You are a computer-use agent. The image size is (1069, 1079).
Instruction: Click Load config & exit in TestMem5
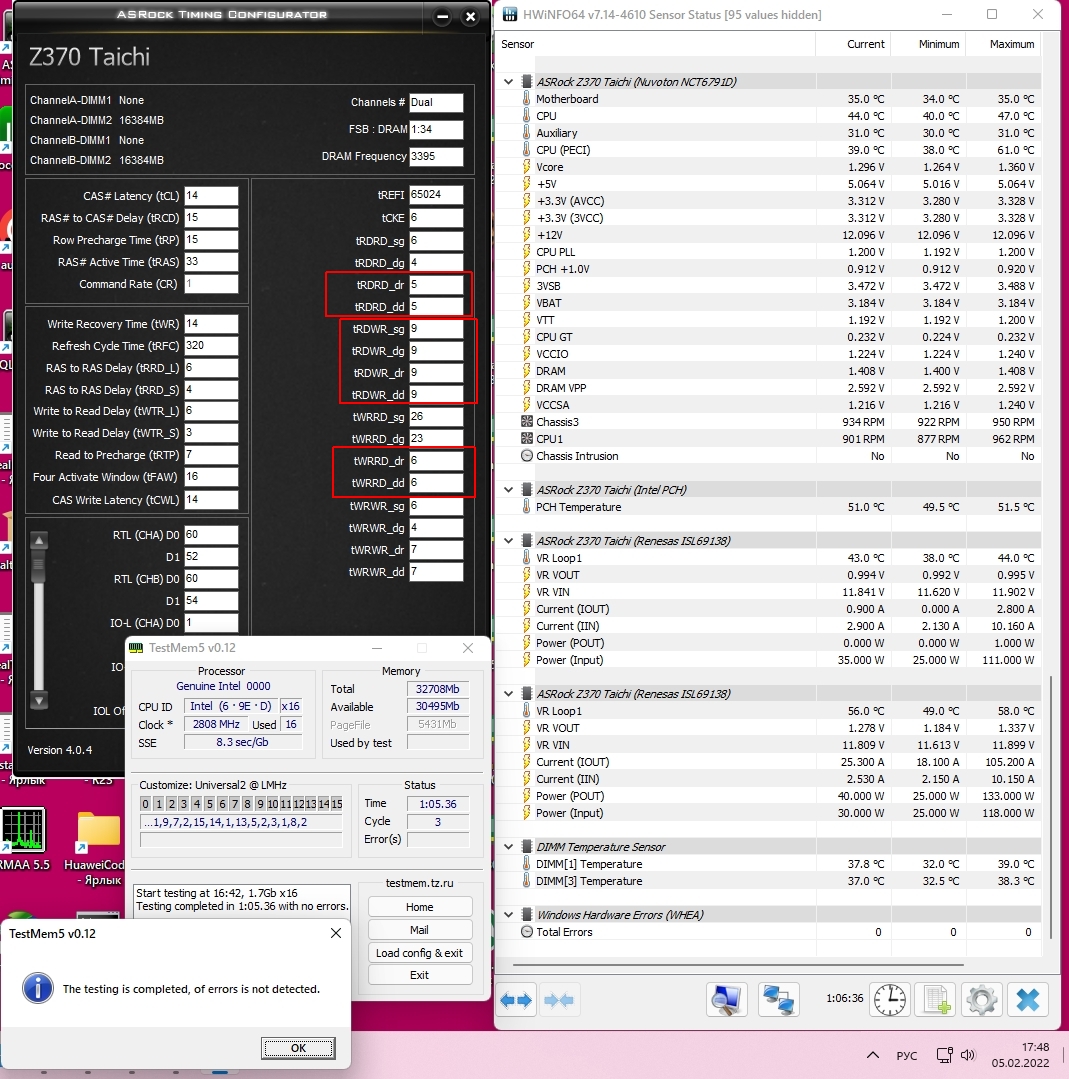tap(420, 952)
